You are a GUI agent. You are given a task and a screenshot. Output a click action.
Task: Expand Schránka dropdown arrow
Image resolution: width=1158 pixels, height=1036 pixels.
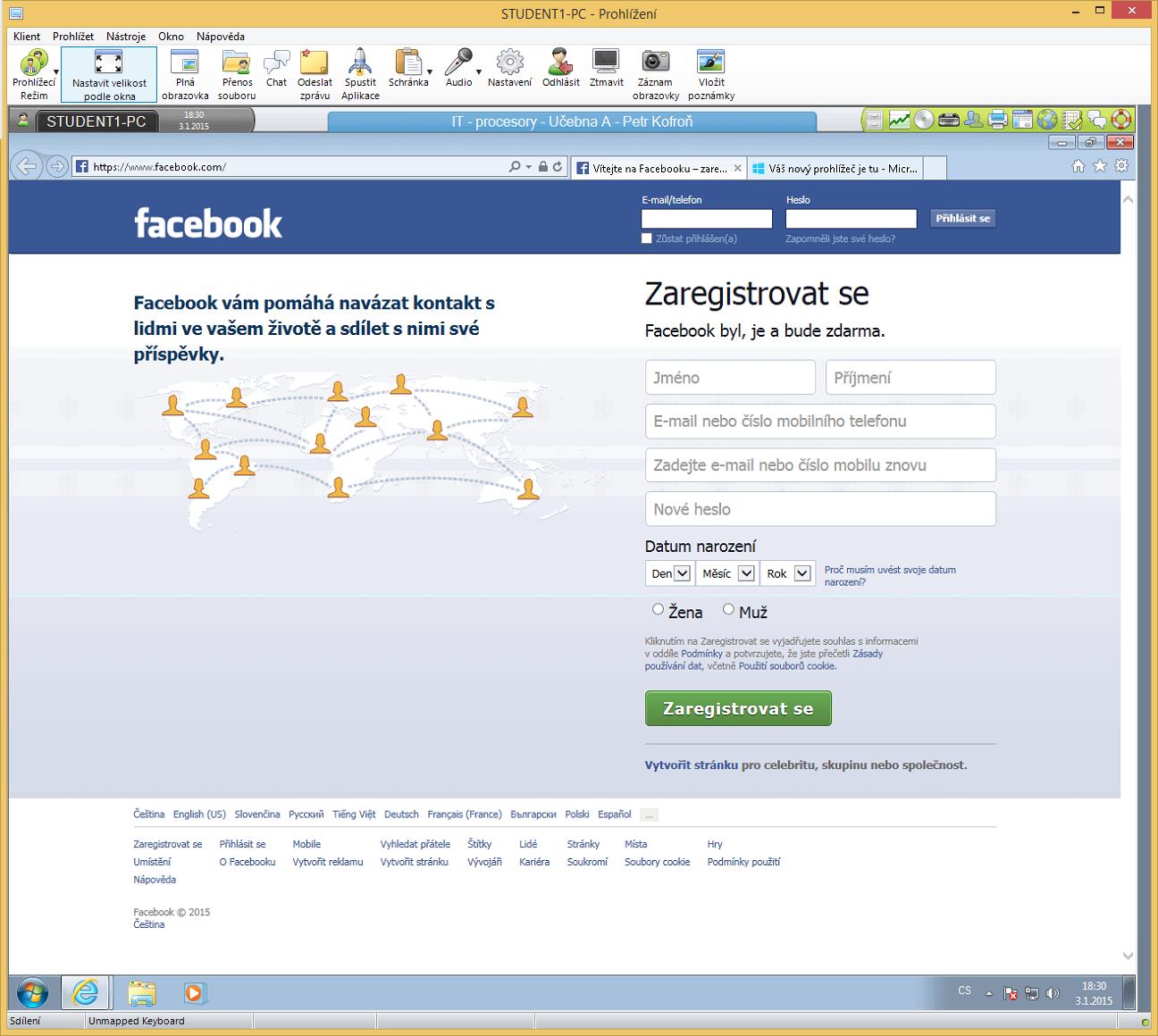(x=430, y=71)
